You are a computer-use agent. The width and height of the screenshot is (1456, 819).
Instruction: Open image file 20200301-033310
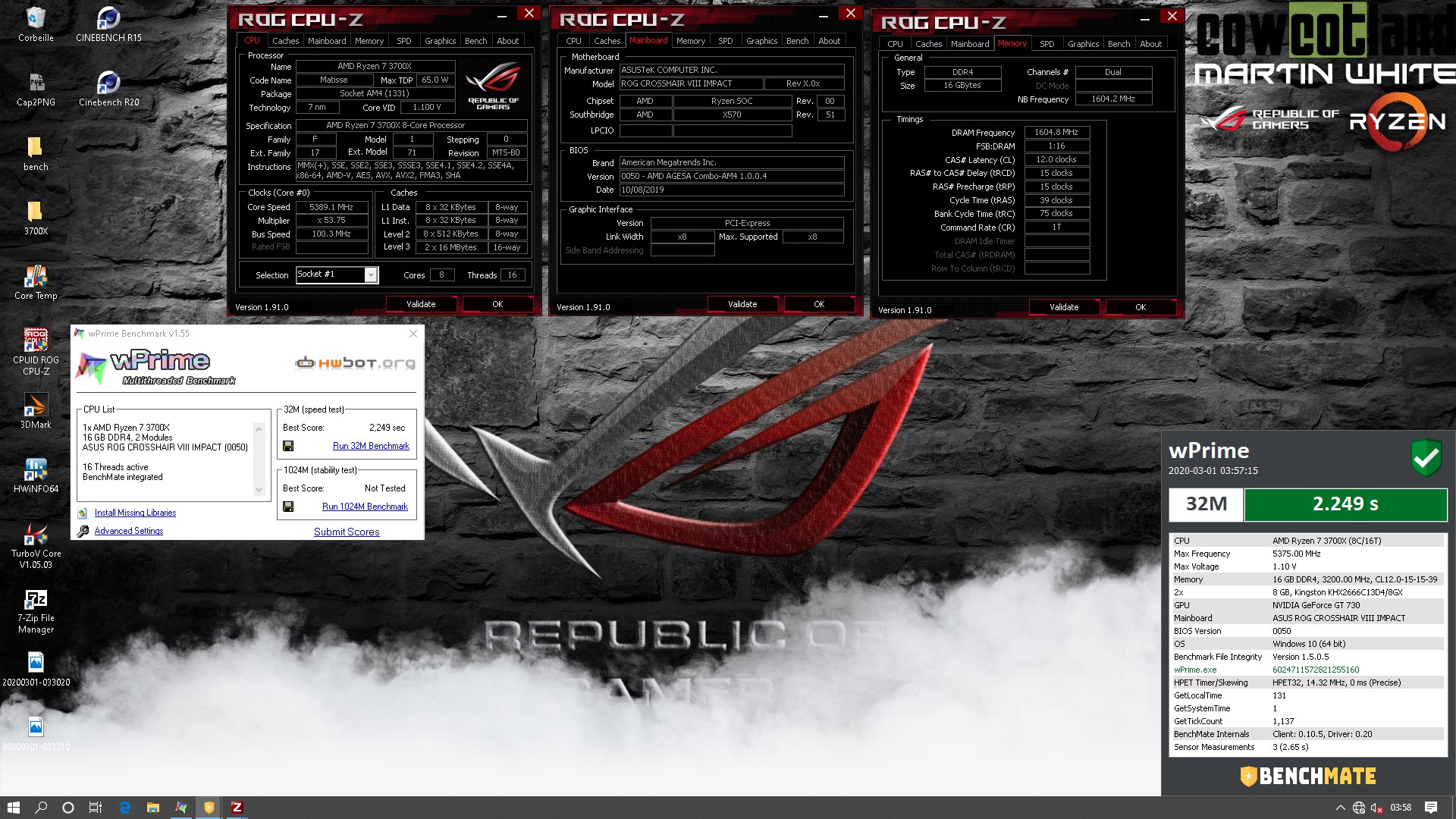(x=36, y=733)
